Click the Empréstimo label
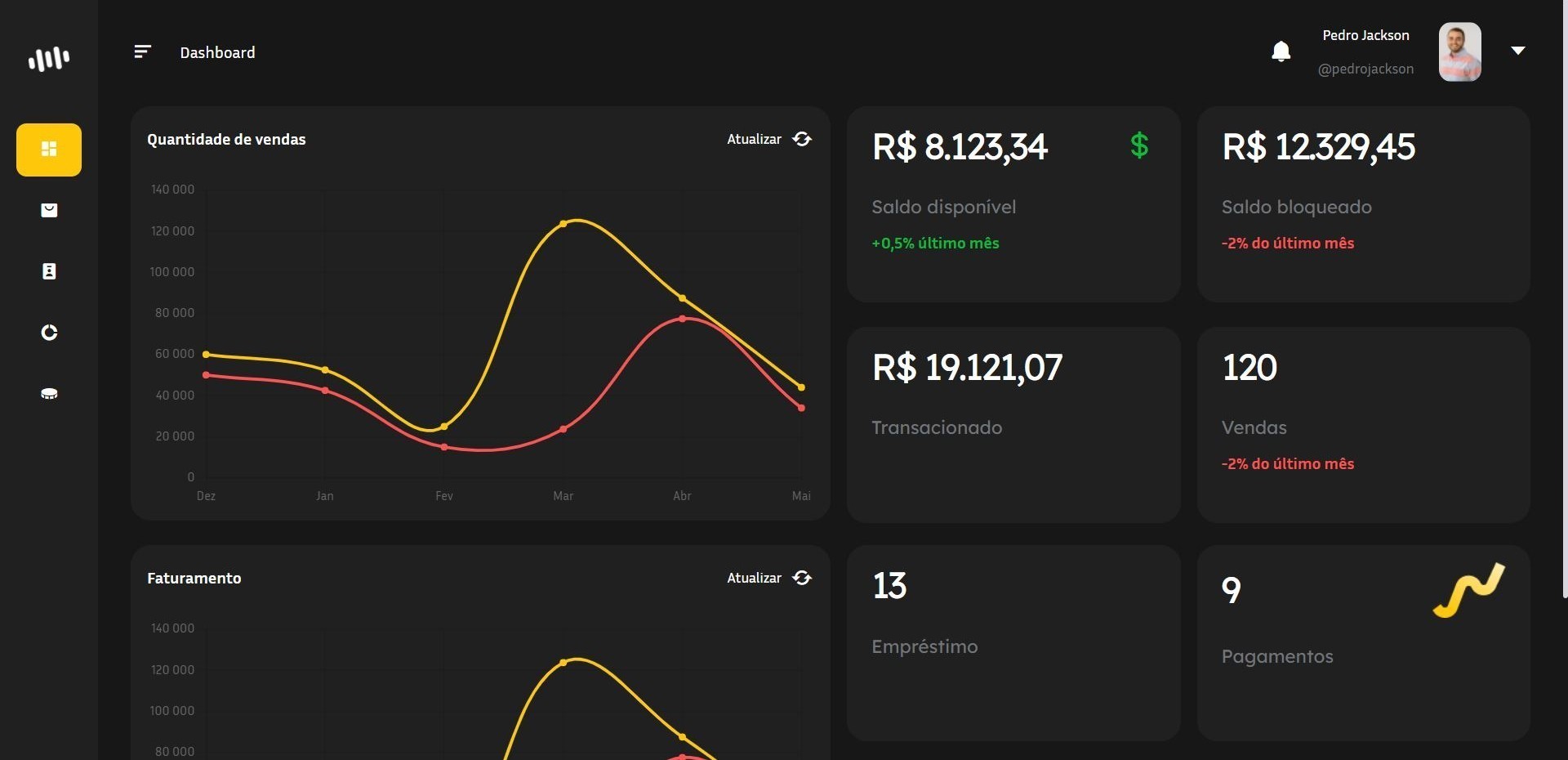1568x760 pixels. [x=924, y=646]
